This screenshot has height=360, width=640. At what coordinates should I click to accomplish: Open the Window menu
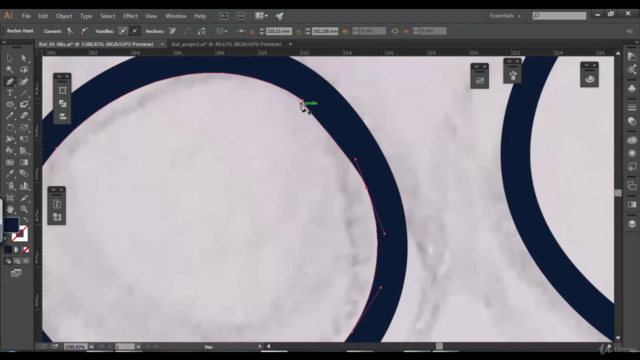pyautogui.click(x=176, y=16)
